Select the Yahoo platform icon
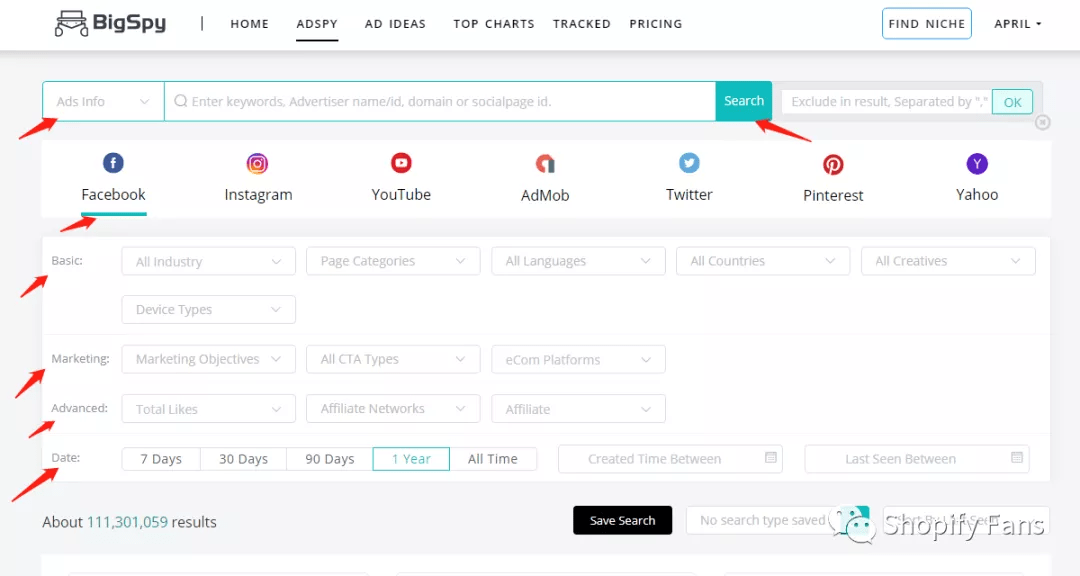 coord(977,163)
